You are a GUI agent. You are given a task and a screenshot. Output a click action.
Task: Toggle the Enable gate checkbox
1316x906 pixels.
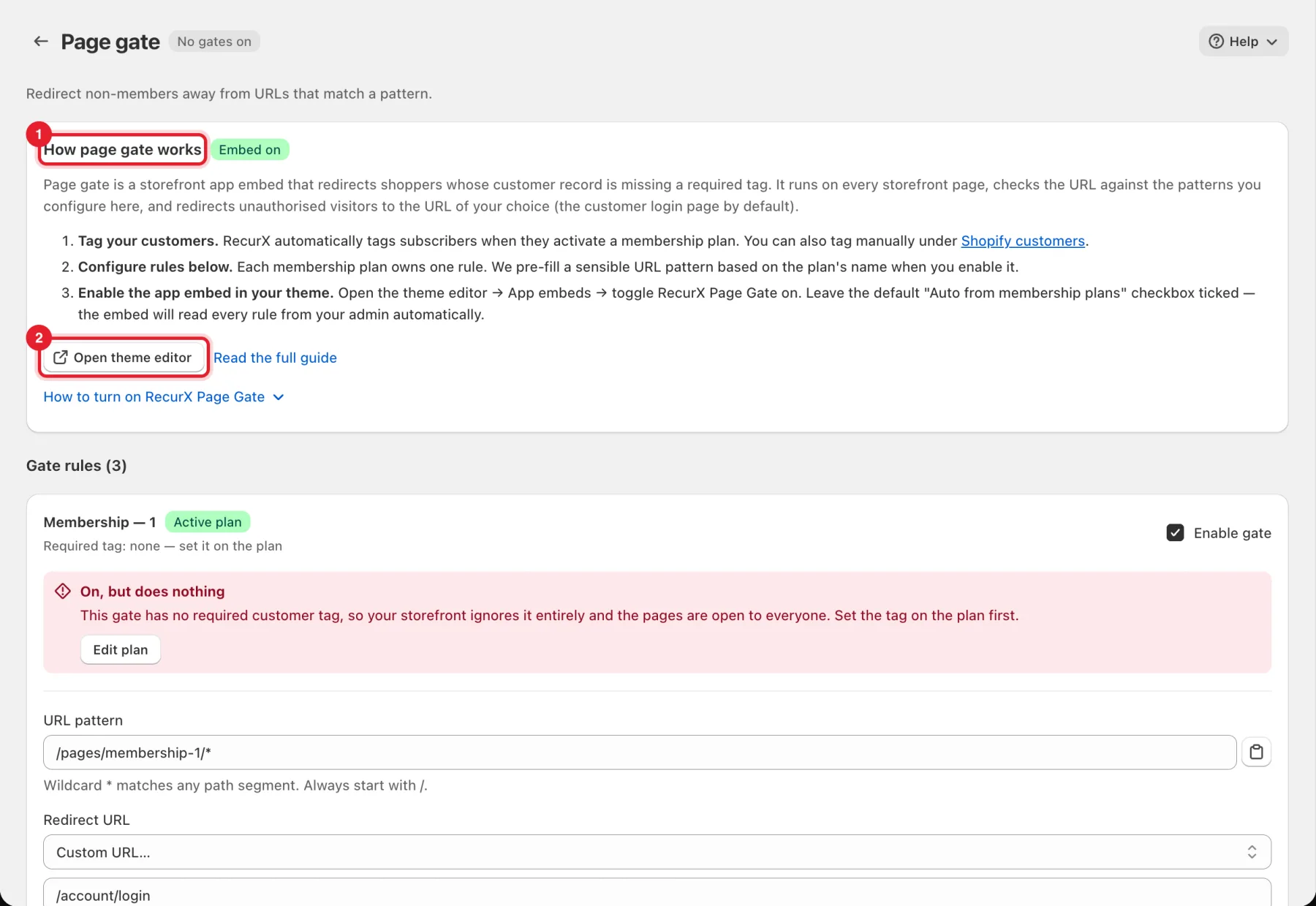tap(1175, 533)
